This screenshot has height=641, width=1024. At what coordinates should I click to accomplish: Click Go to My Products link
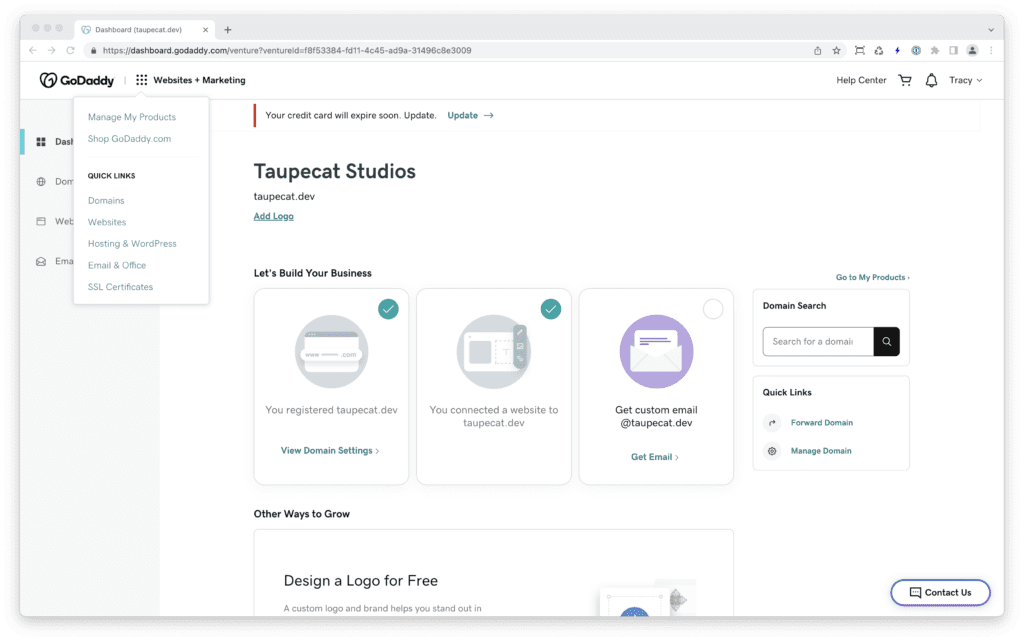point(872,277)
